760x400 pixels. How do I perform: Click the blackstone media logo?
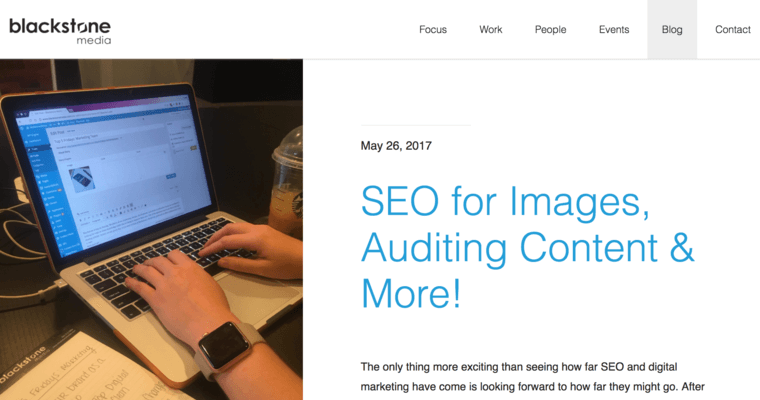click(x=60, y=31)
